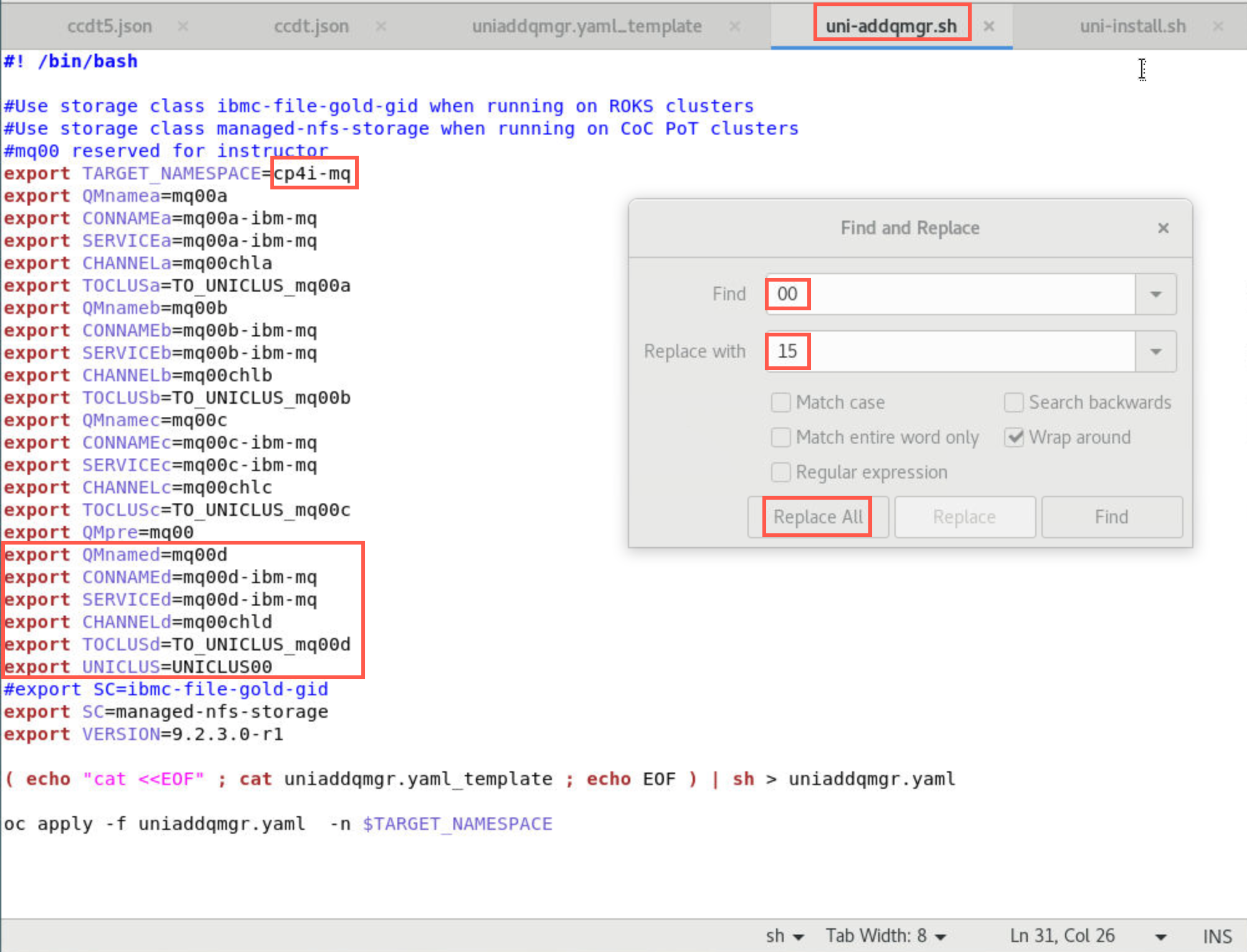Click the SERVICEc=mq00c-ibm-mq line

pyautogui.click(x=160, y=465)
